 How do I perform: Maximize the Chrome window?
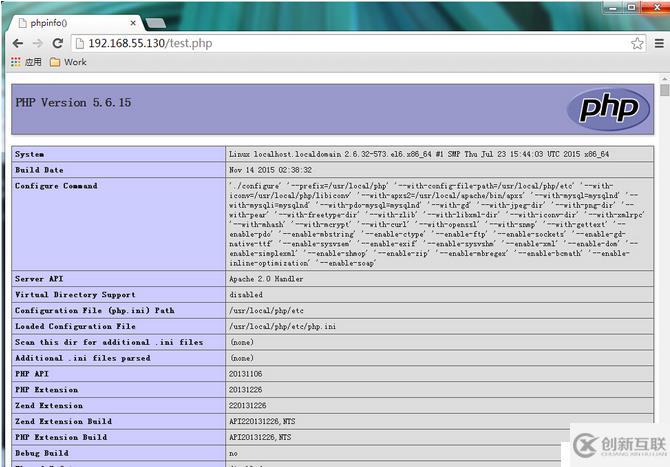[632, 7]
